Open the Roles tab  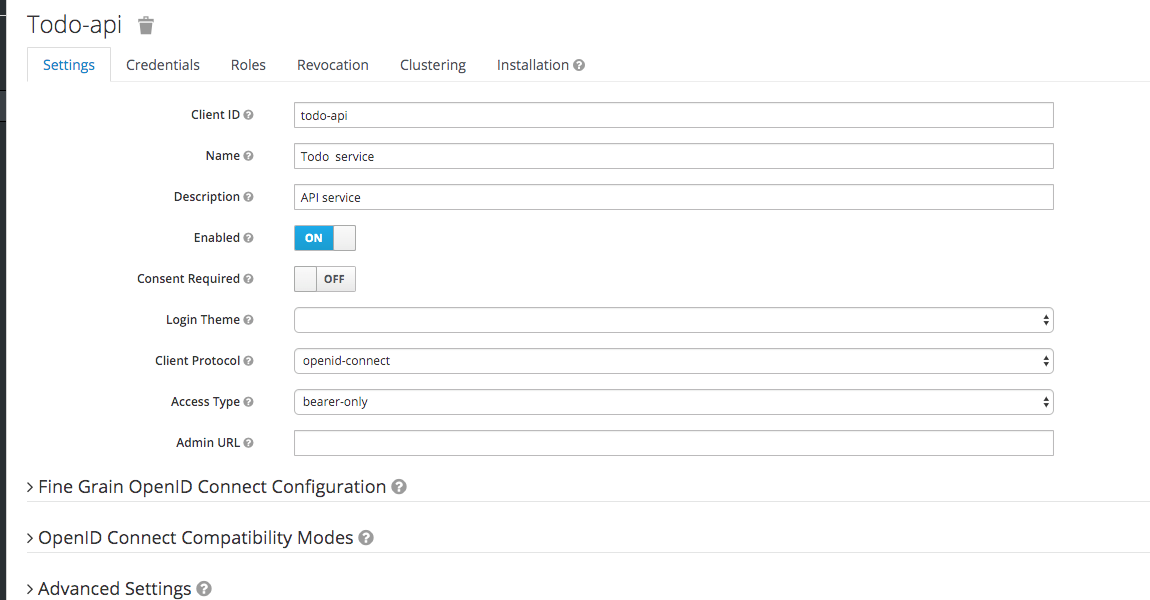click(247, 64)
